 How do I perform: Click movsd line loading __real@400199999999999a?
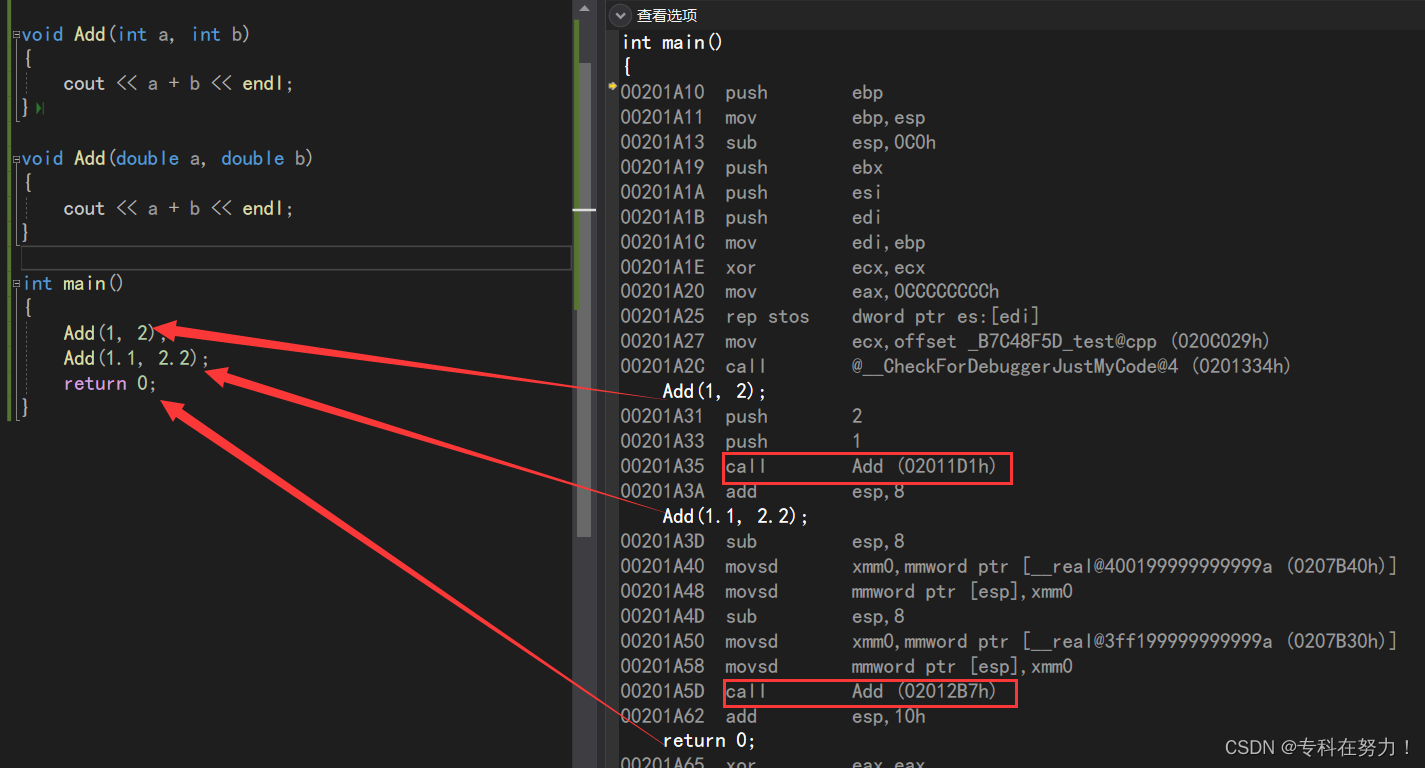coord(1009,567)
